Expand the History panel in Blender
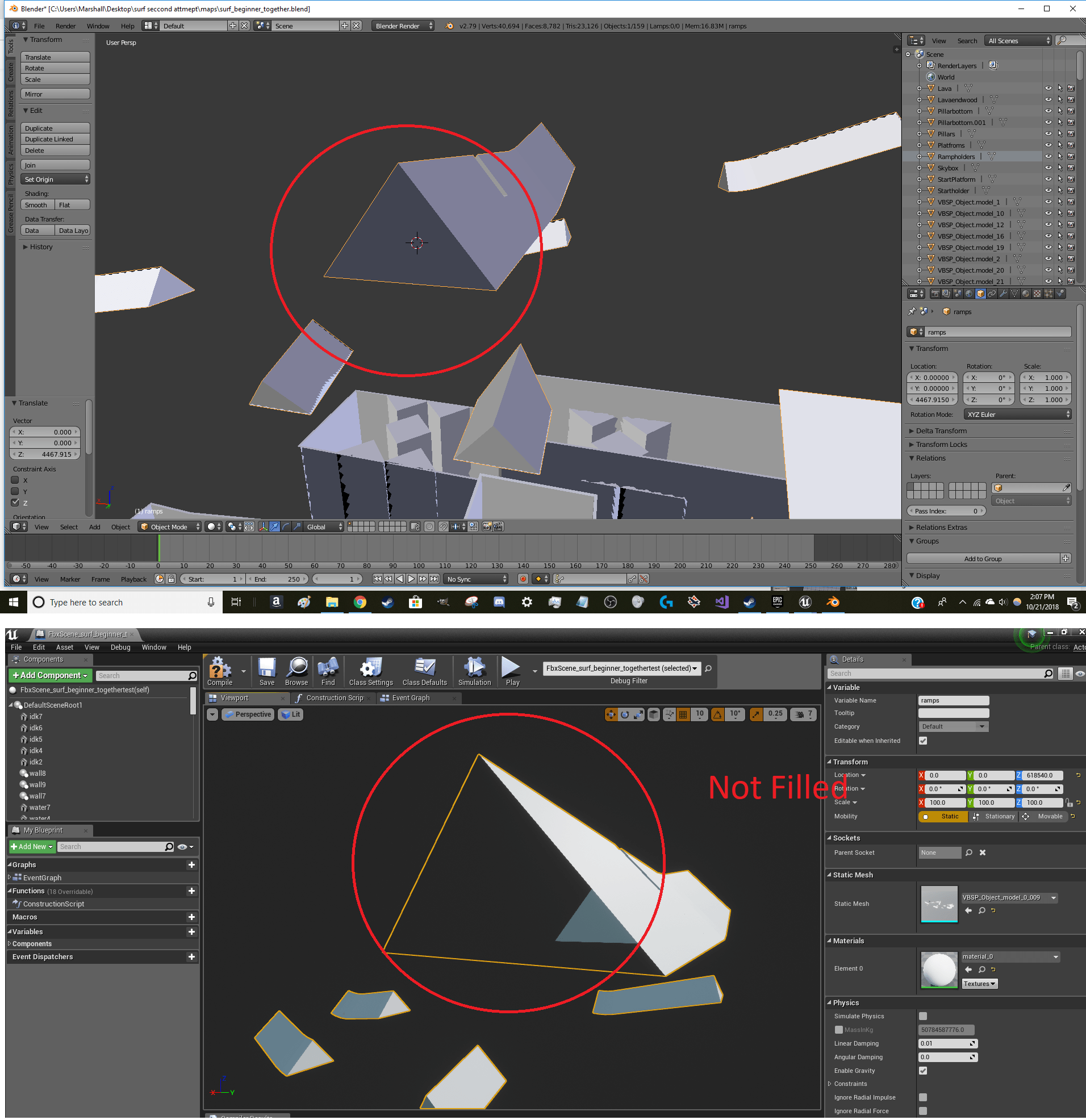The width and height of the screenshot is (1086, 1120). [x=40, y=247]
